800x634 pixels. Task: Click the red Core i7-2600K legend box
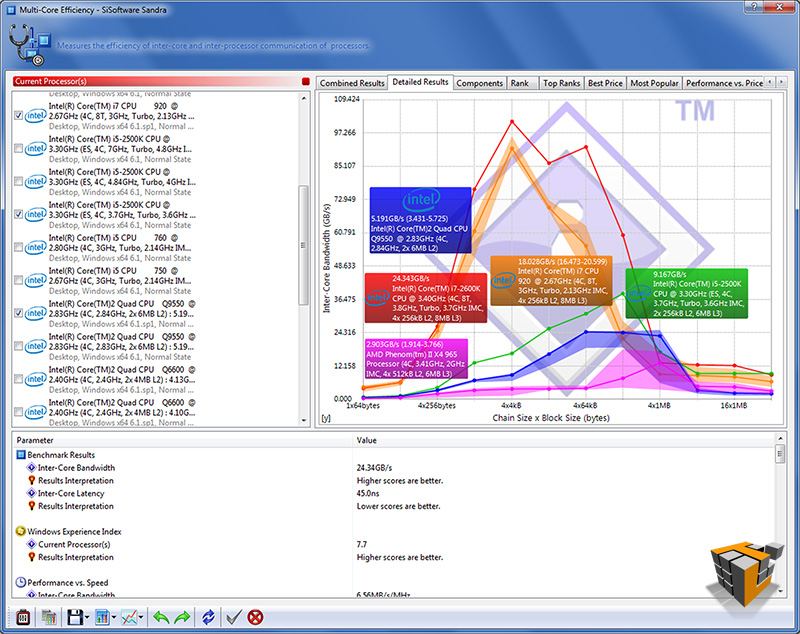tap(426, 298)
